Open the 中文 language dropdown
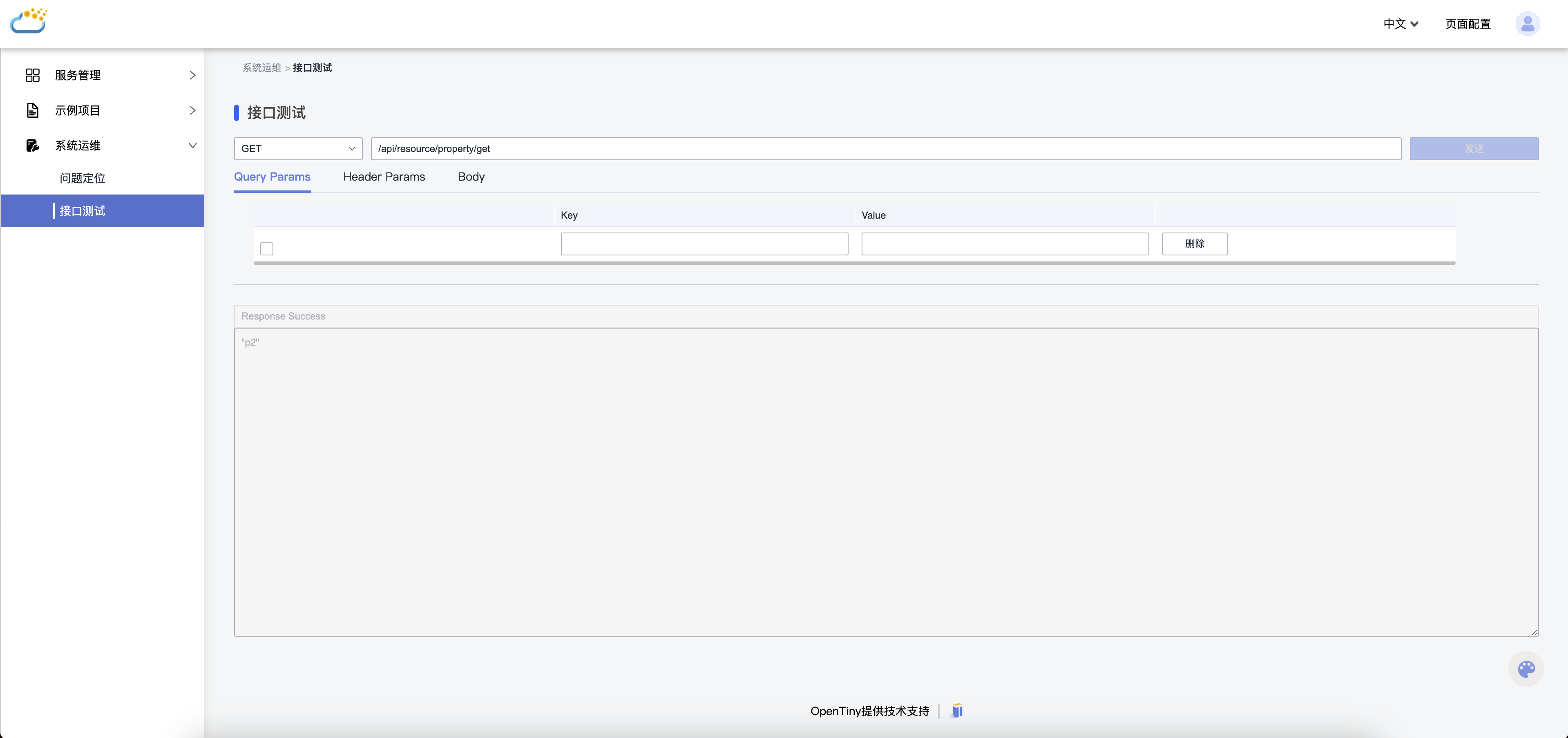1568x738 pixels. [x=1400, y=24]
